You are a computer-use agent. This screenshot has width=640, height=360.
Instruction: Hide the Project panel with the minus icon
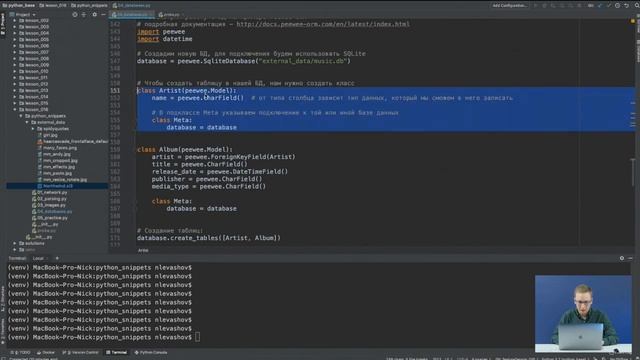pos(103,14)
